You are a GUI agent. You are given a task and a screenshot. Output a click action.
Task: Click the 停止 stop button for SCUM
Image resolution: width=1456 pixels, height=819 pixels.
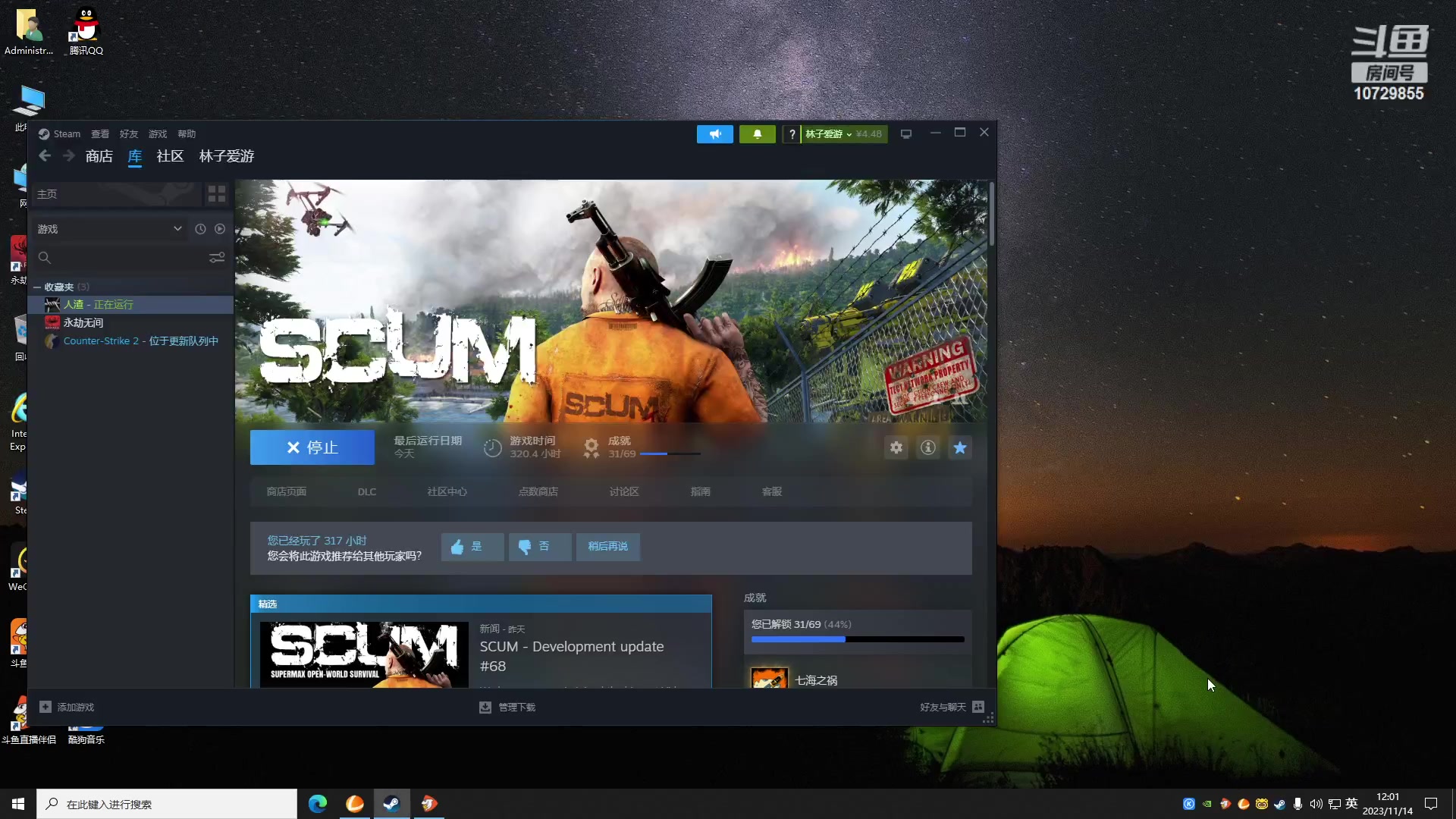(x=313, y=448)
